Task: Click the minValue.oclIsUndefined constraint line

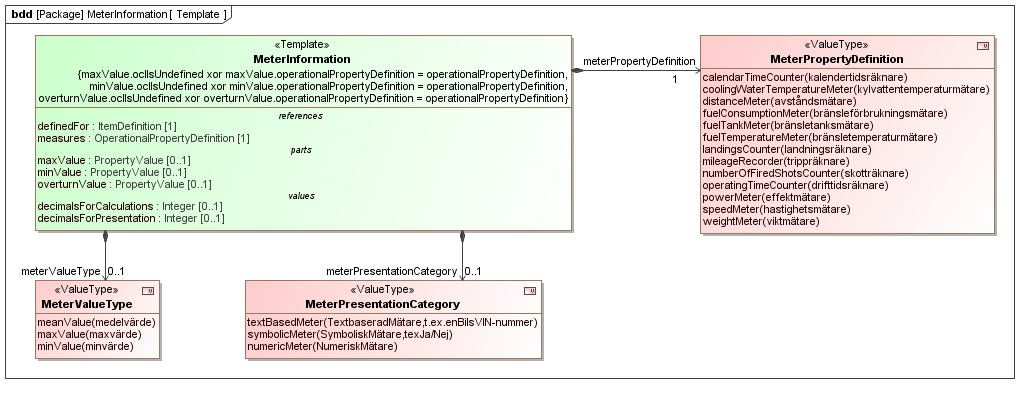Action: 328,86
